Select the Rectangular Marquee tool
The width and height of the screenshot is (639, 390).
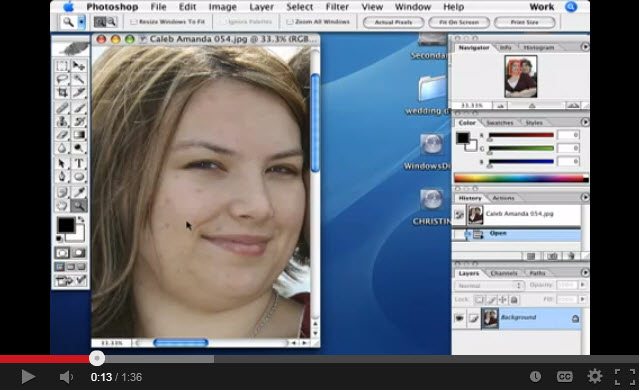(62, 66)
